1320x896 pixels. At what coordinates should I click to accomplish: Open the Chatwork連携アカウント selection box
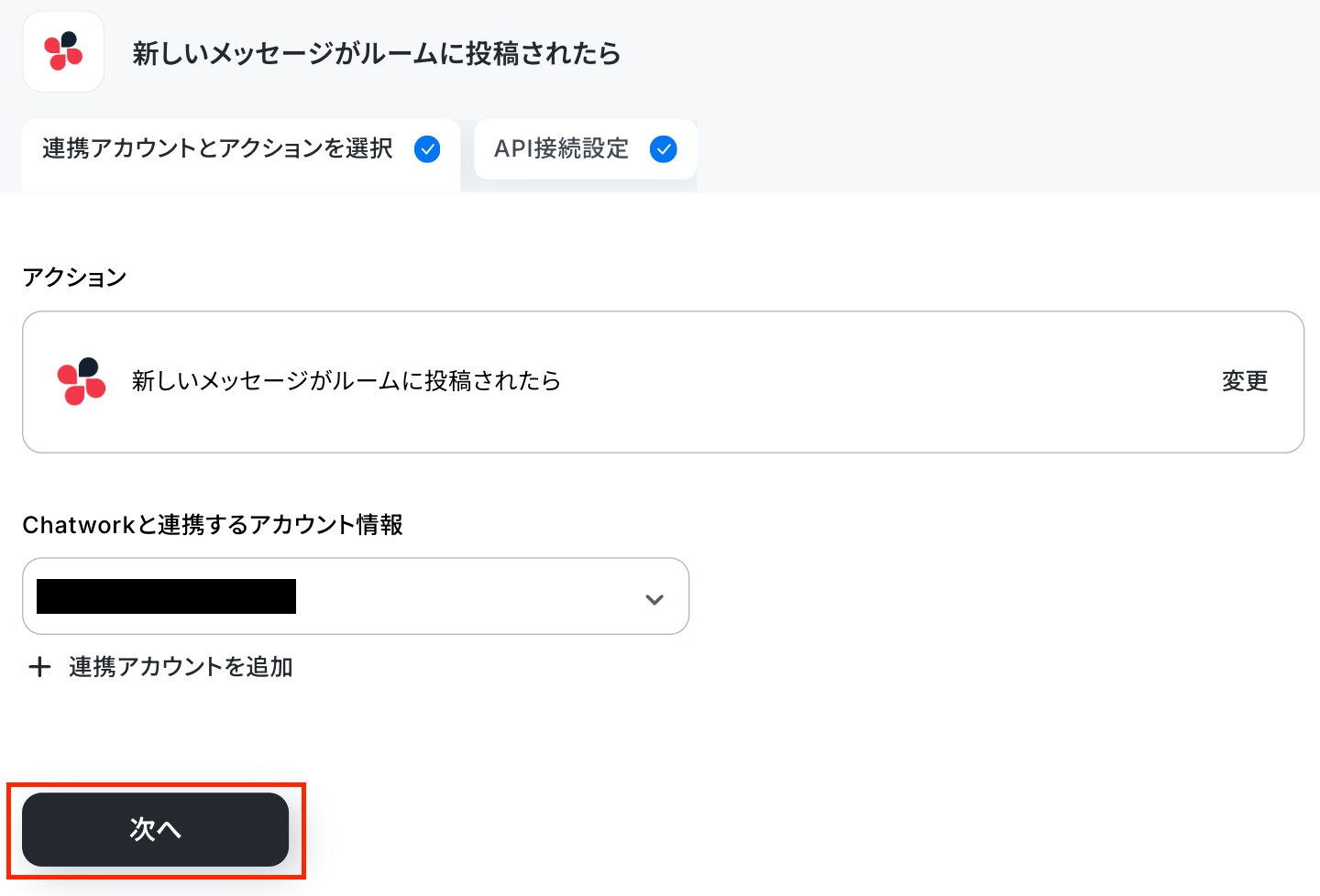point(356,596)
